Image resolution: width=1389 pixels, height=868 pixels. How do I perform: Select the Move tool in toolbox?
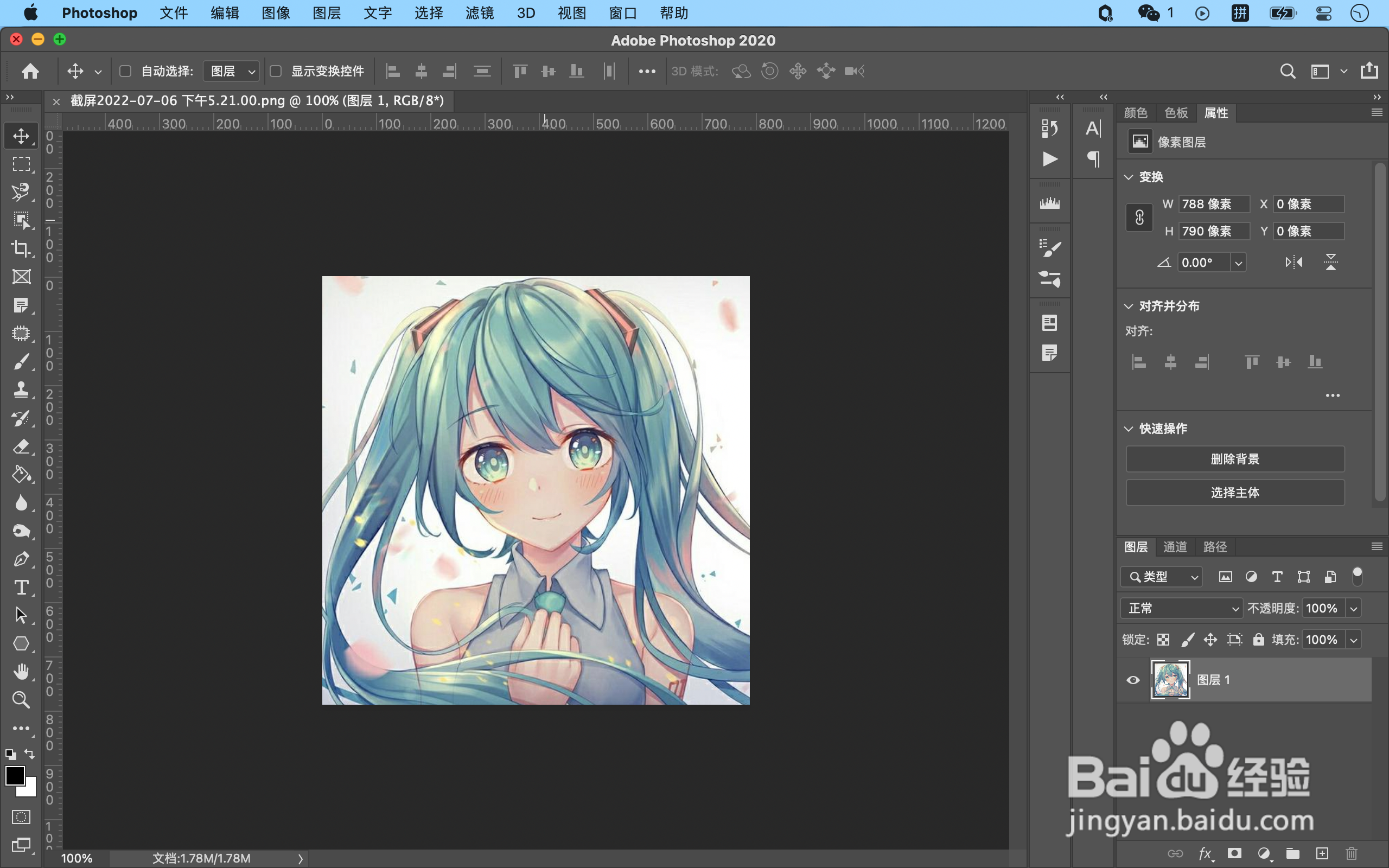point(21,136)
